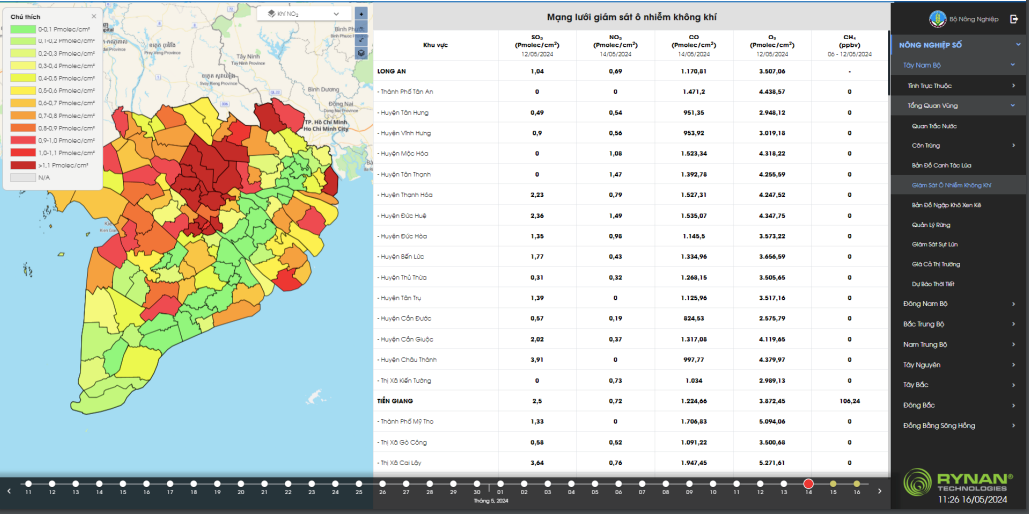Advance timeline with the right arrow
1029x514 pixels.
[x=879, y=491]
